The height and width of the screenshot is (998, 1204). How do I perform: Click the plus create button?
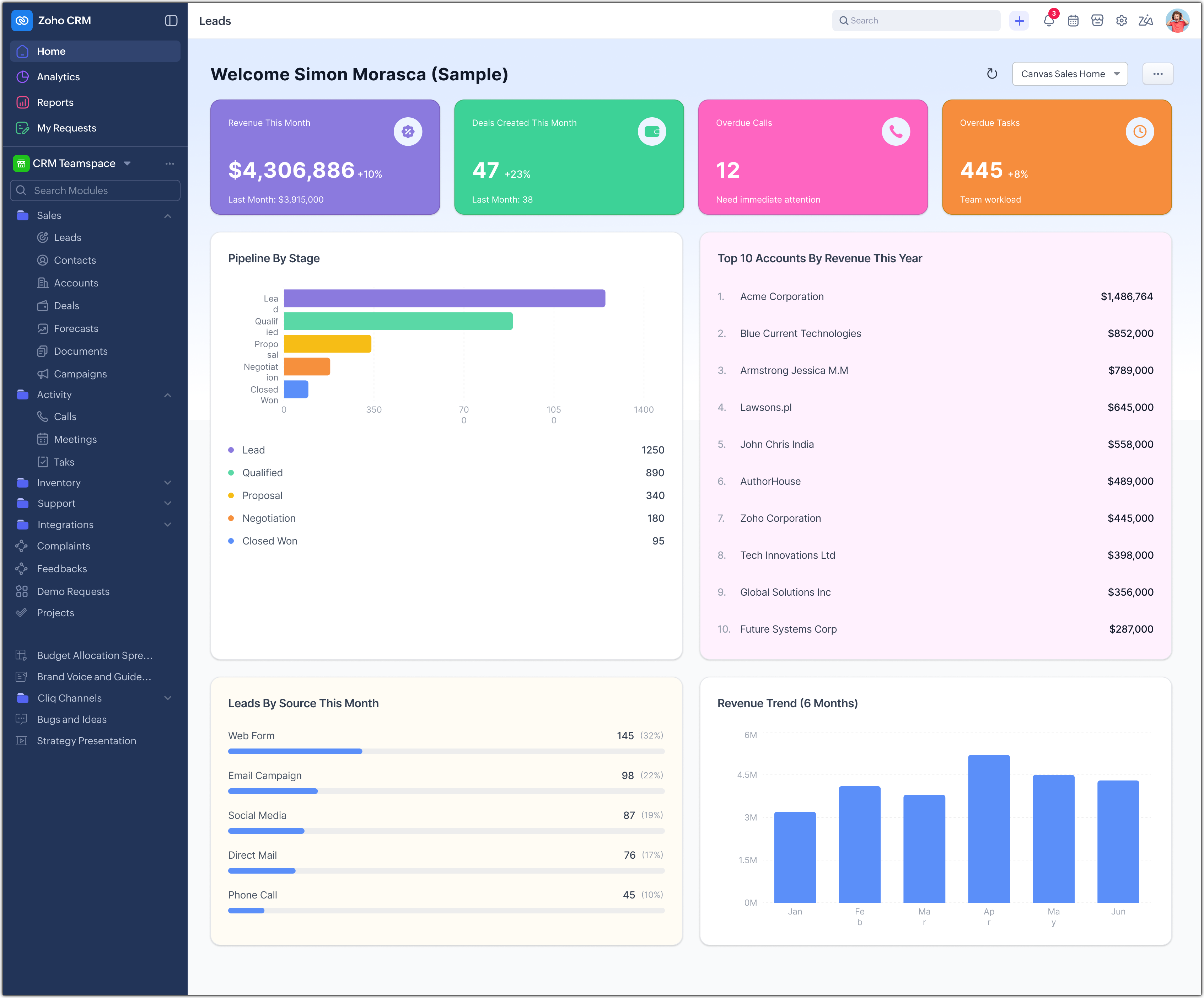coord(1020,21)
